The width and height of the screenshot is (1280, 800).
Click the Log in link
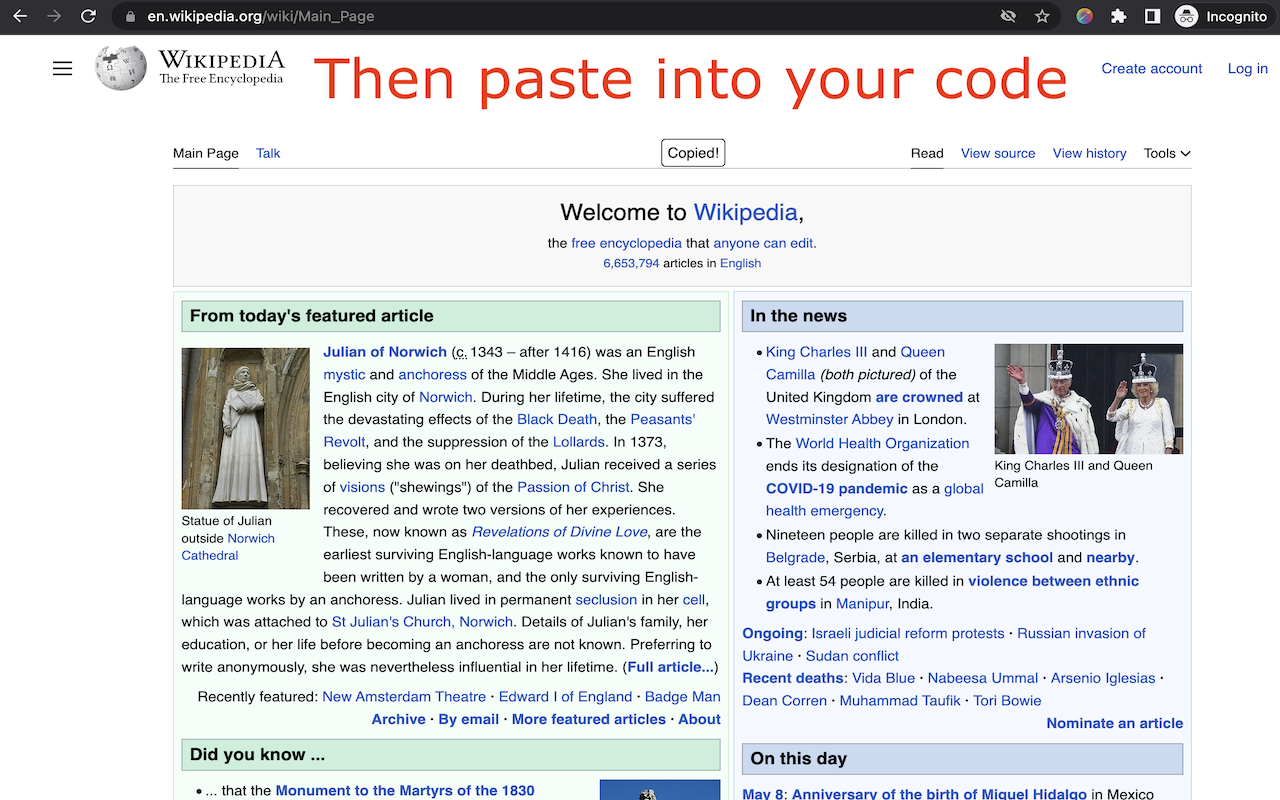click(1247, 68)
